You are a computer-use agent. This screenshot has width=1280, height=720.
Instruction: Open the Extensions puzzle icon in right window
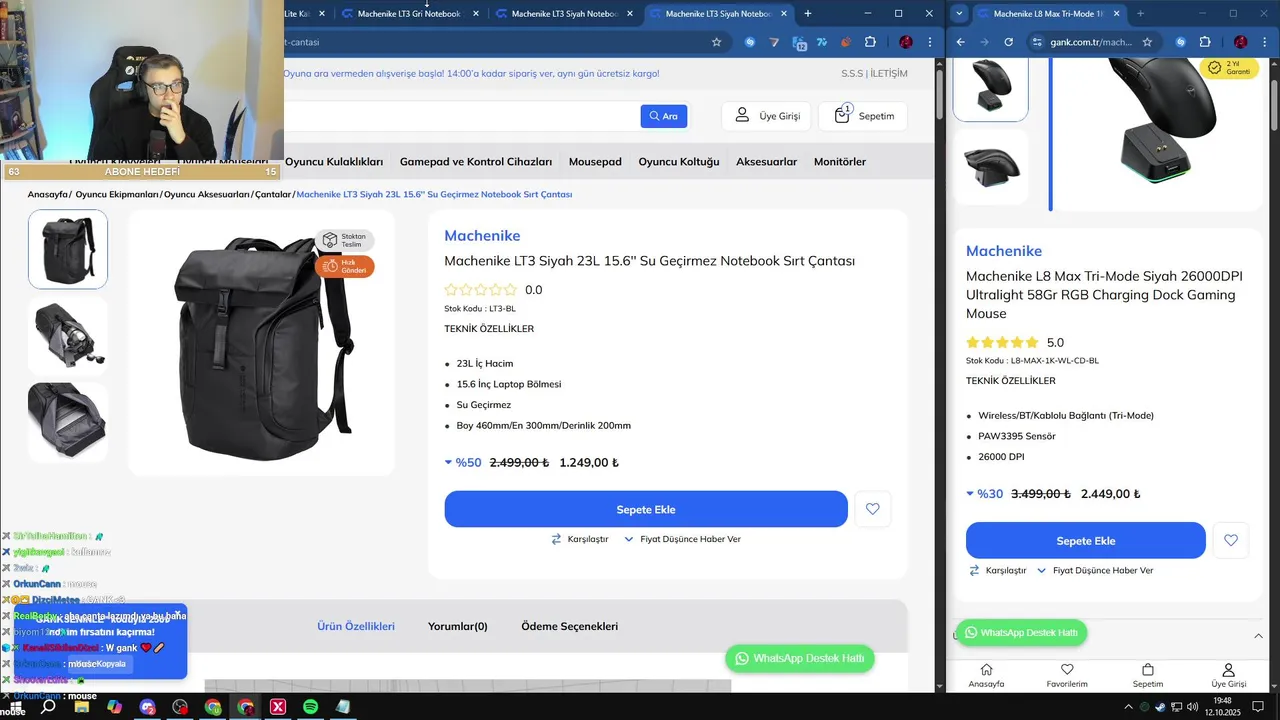click(1205, 42)
